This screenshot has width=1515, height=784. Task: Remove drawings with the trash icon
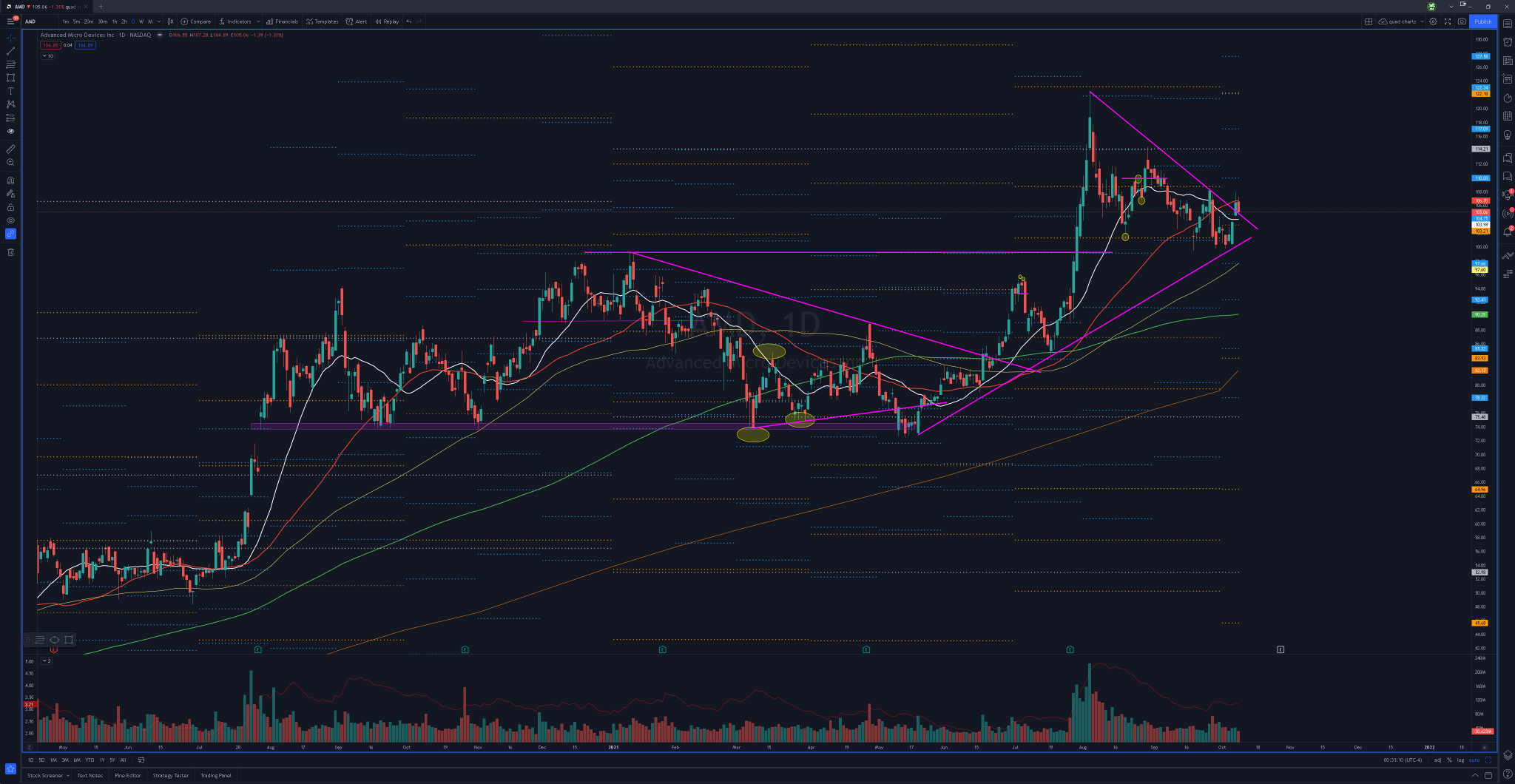coord(10,252)
